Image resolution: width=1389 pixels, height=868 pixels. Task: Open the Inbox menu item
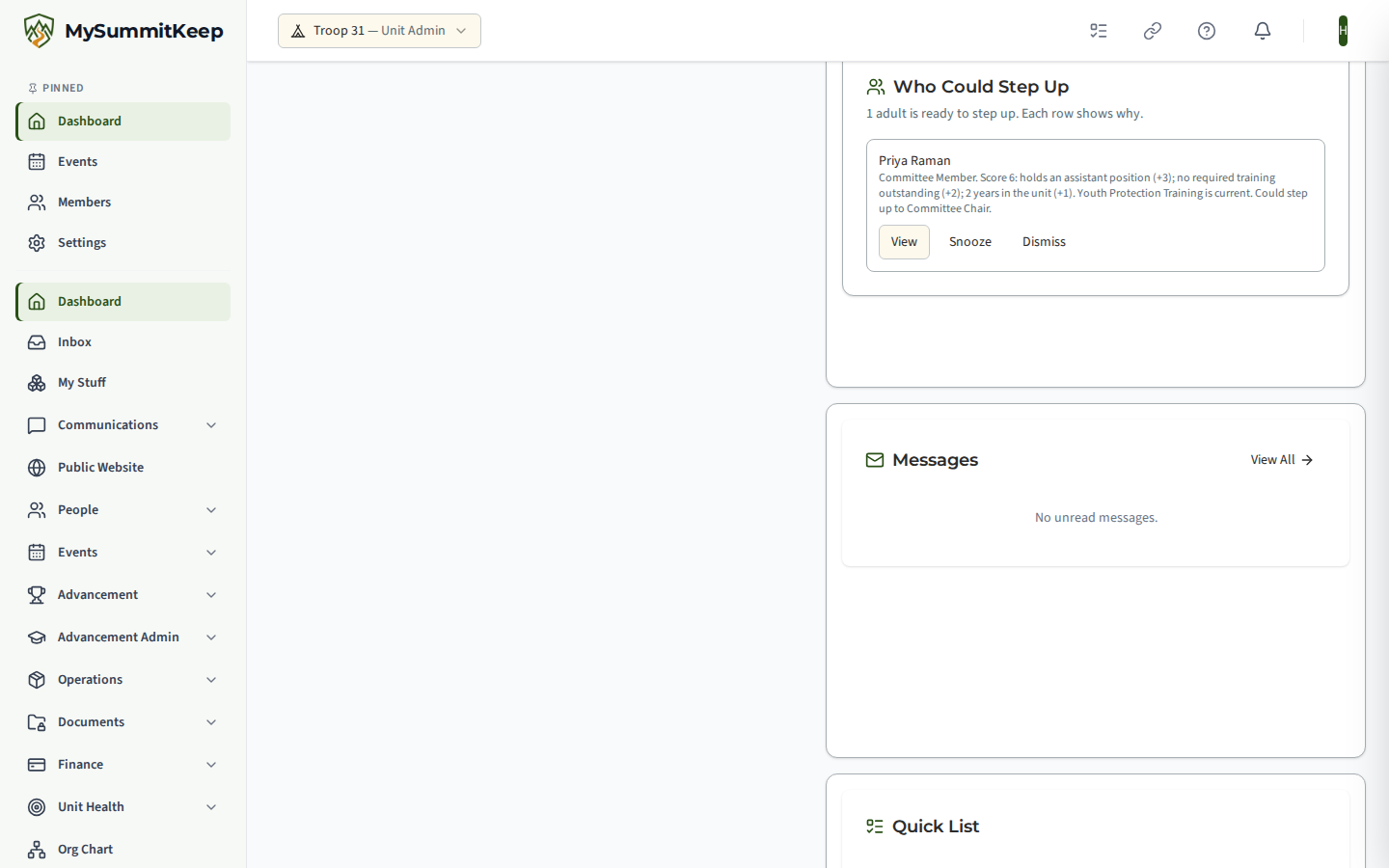coord(123,342)
